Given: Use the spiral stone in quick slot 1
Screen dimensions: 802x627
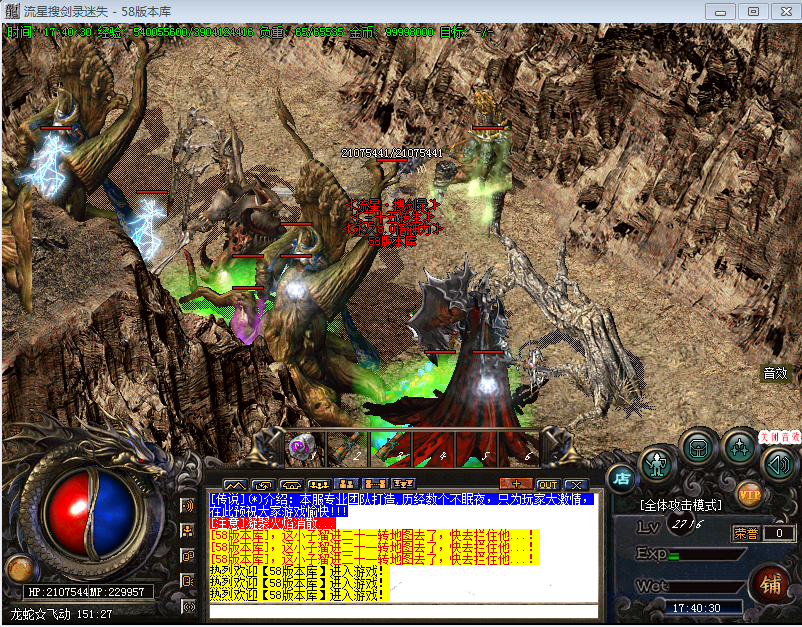Looking at the screenshot, I should 304,449.
